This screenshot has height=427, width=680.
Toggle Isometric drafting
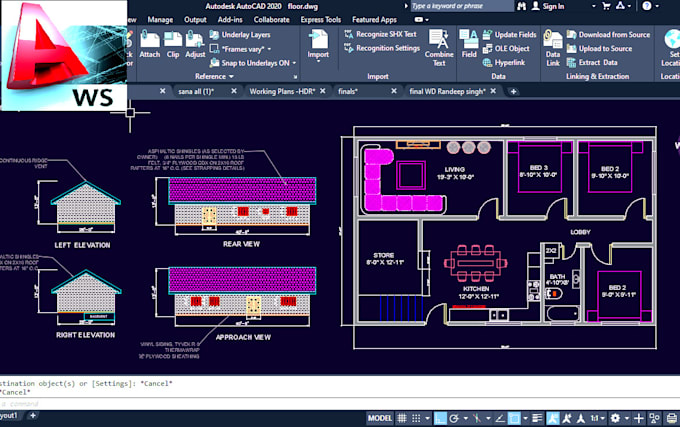point(477,418)
